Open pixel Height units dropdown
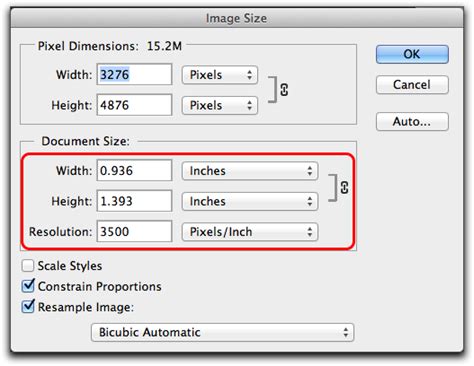 pyautogui.click(x=220, y=105)
